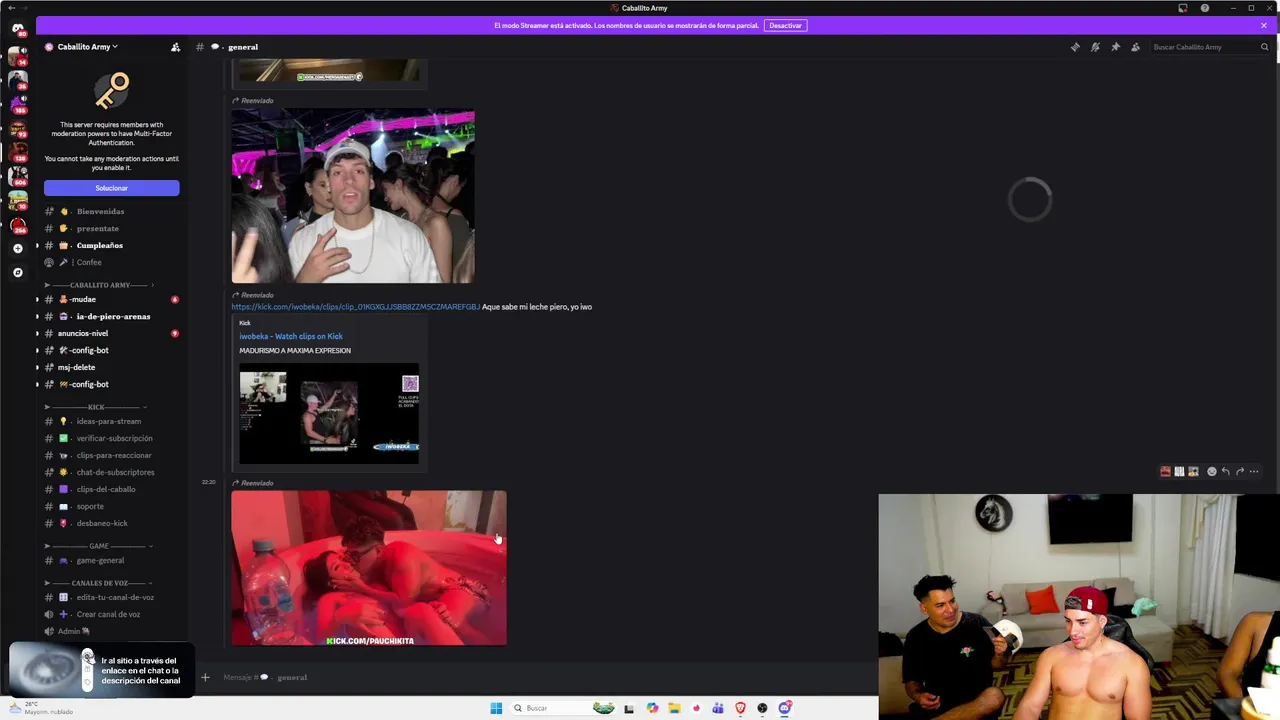Click the pinned messages pin icon
The height and width of the screenshot is (720, 1280).
coord(1115,47)
